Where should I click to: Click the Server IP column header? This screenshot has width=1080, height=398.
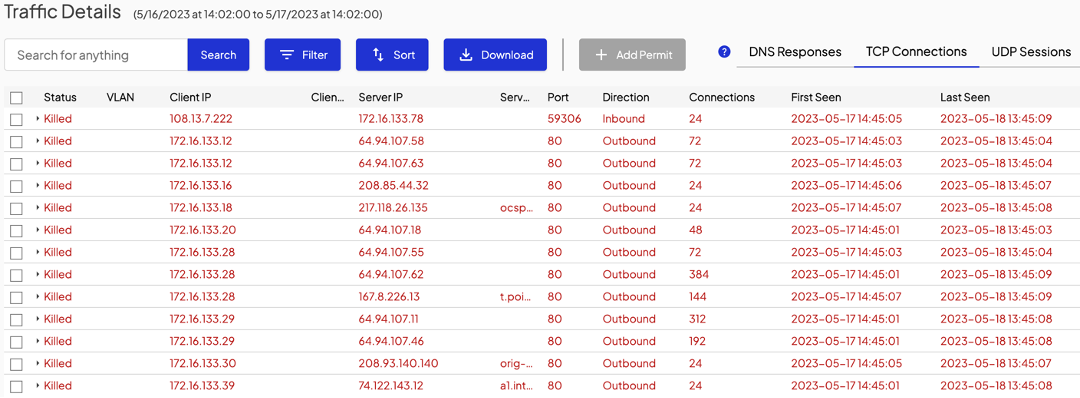(380, 97)
